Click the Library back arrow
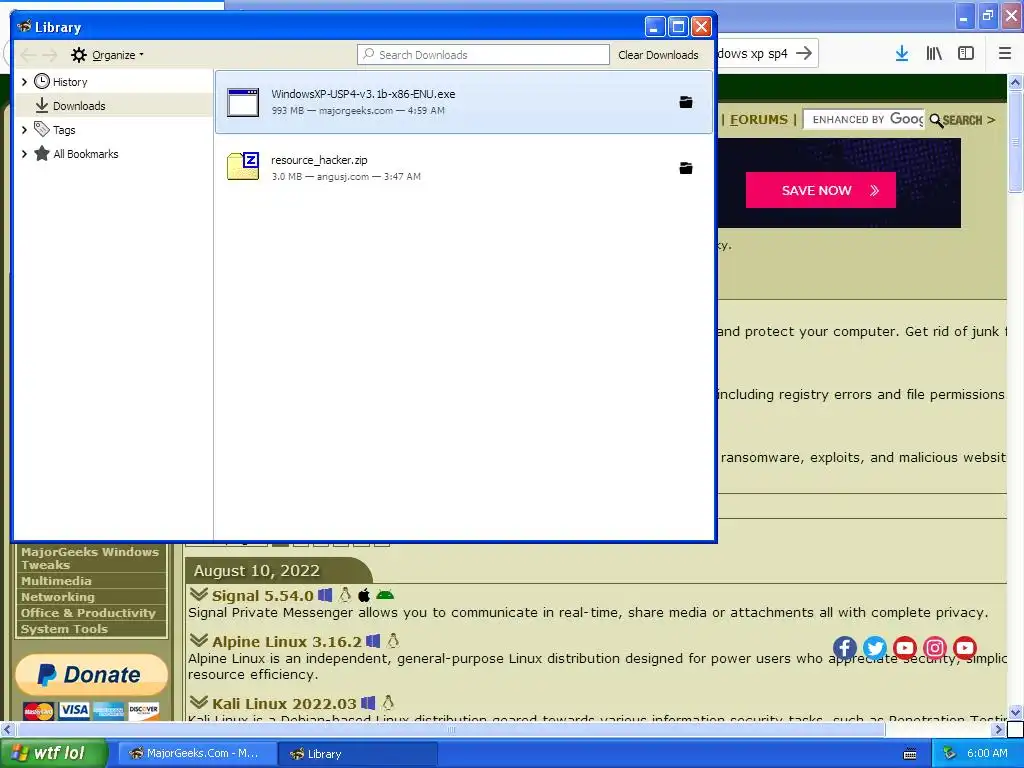1024x768 pixels. click(x=27, y=55)
